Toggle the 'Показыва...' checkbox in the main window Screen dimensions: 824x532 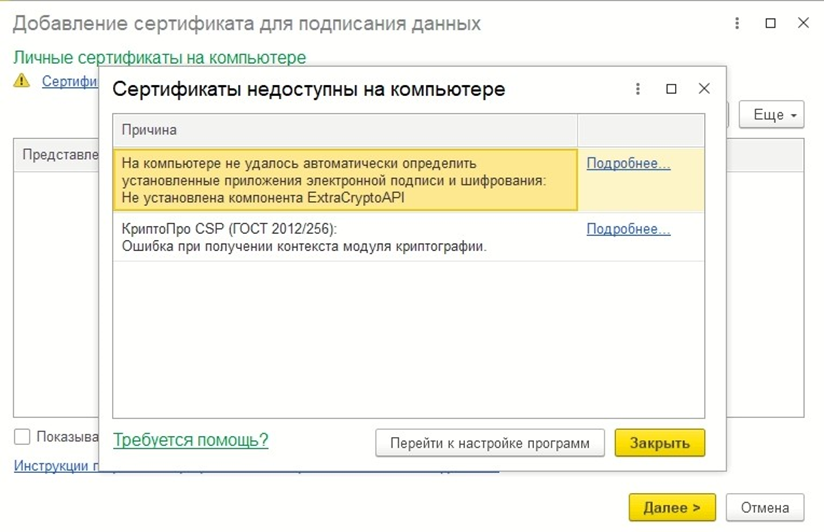pos(22,436)
